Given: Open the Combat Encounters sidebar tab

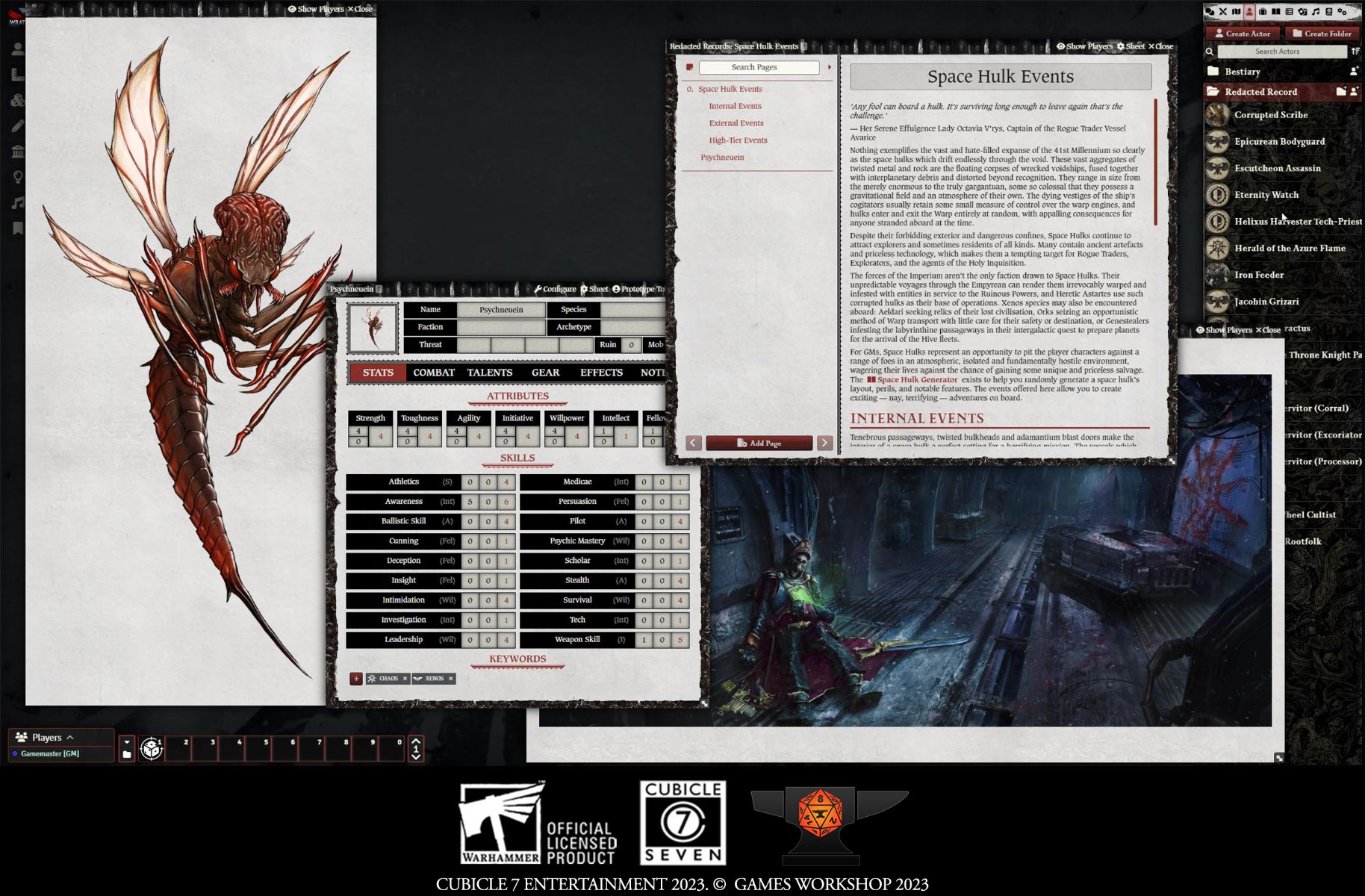Looking at the screenshot, I should tap(1223, 12).
